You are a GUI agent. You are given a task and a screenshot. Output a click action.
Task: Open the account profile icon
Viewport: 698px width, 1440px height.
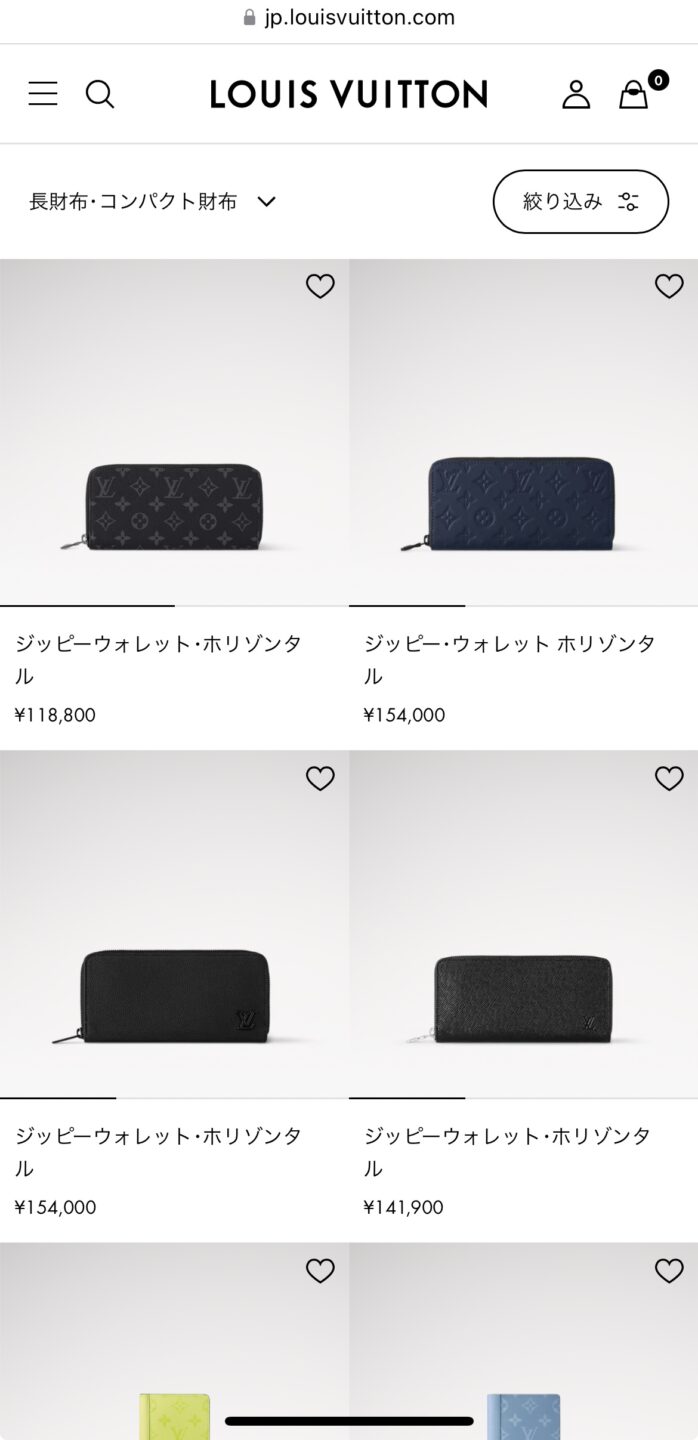(x=576, y=94)
